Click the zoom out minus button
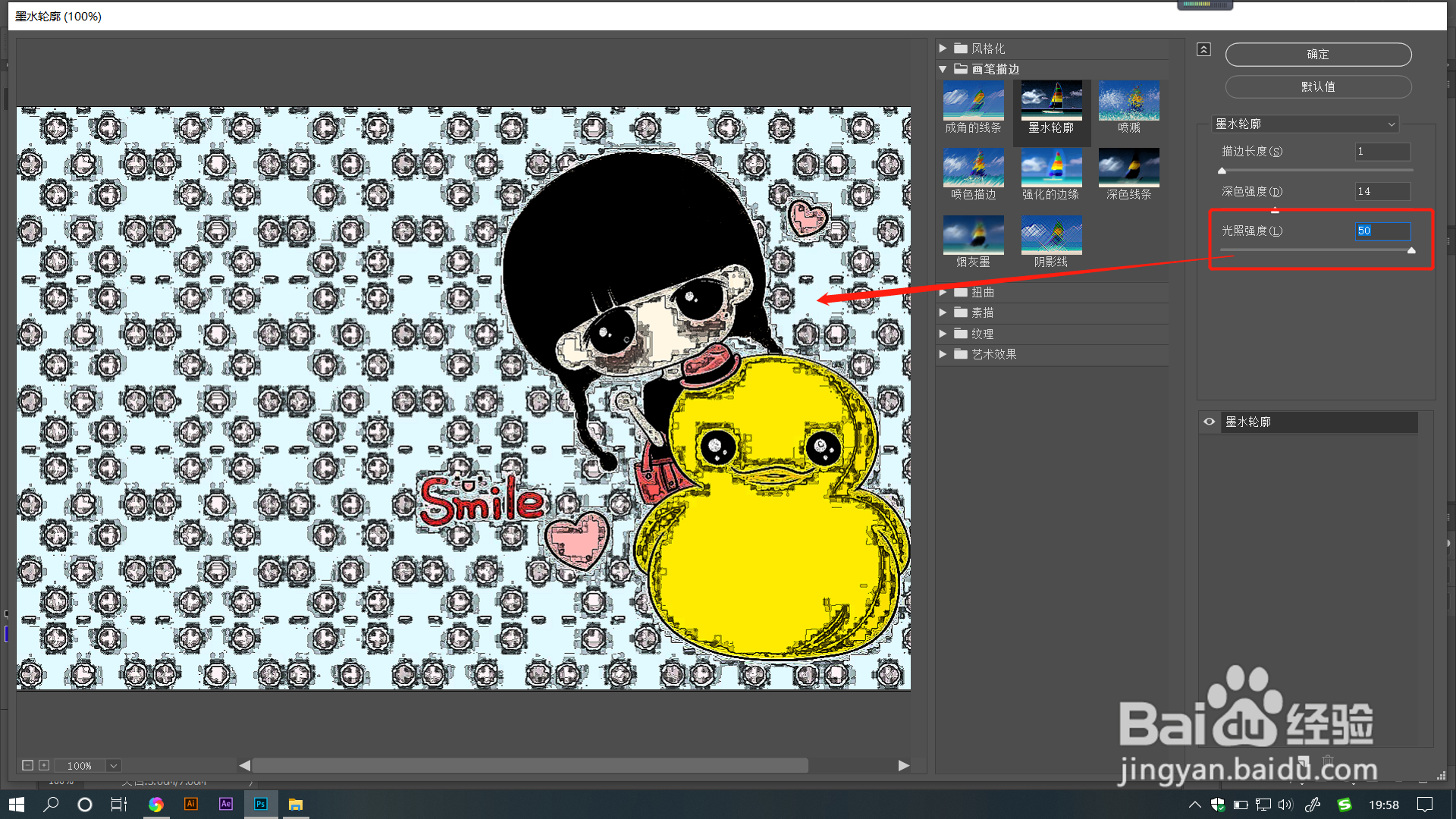This screenshot has width=1456, height=819. (27, 765)
